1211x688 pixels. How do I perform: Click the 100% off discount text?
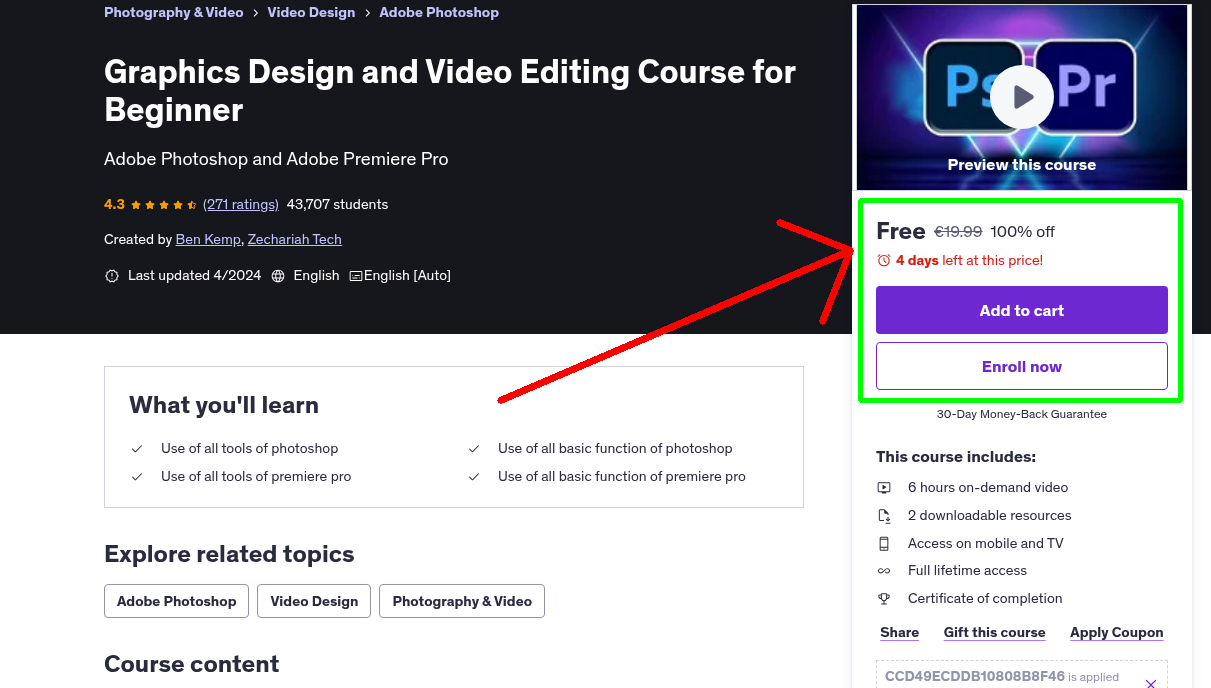[x=1022, y=232]
